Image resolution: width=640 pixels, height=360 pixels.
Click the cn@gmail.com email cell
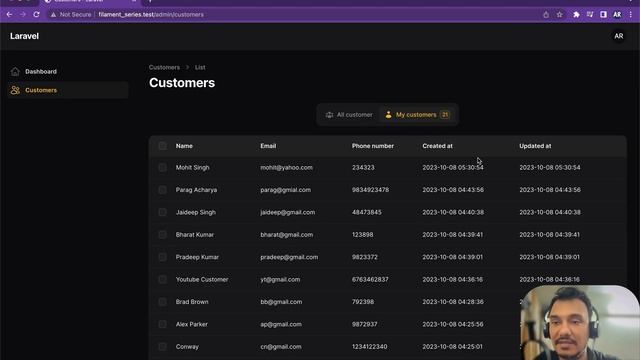281,347
